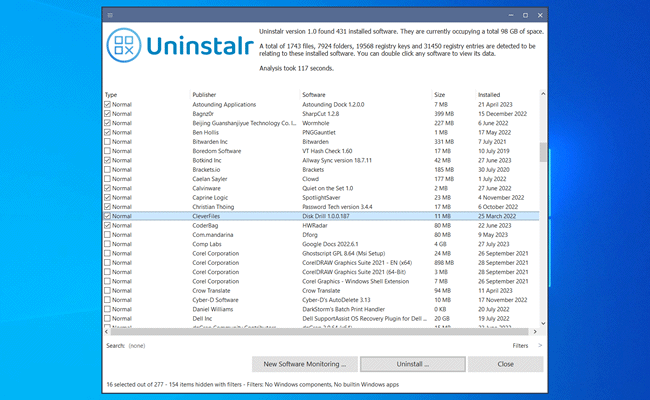This screenshot has width=650, height=400.
Task: Check the Caelan Sayler Clowd checkbox
Action: pos(107,179)
